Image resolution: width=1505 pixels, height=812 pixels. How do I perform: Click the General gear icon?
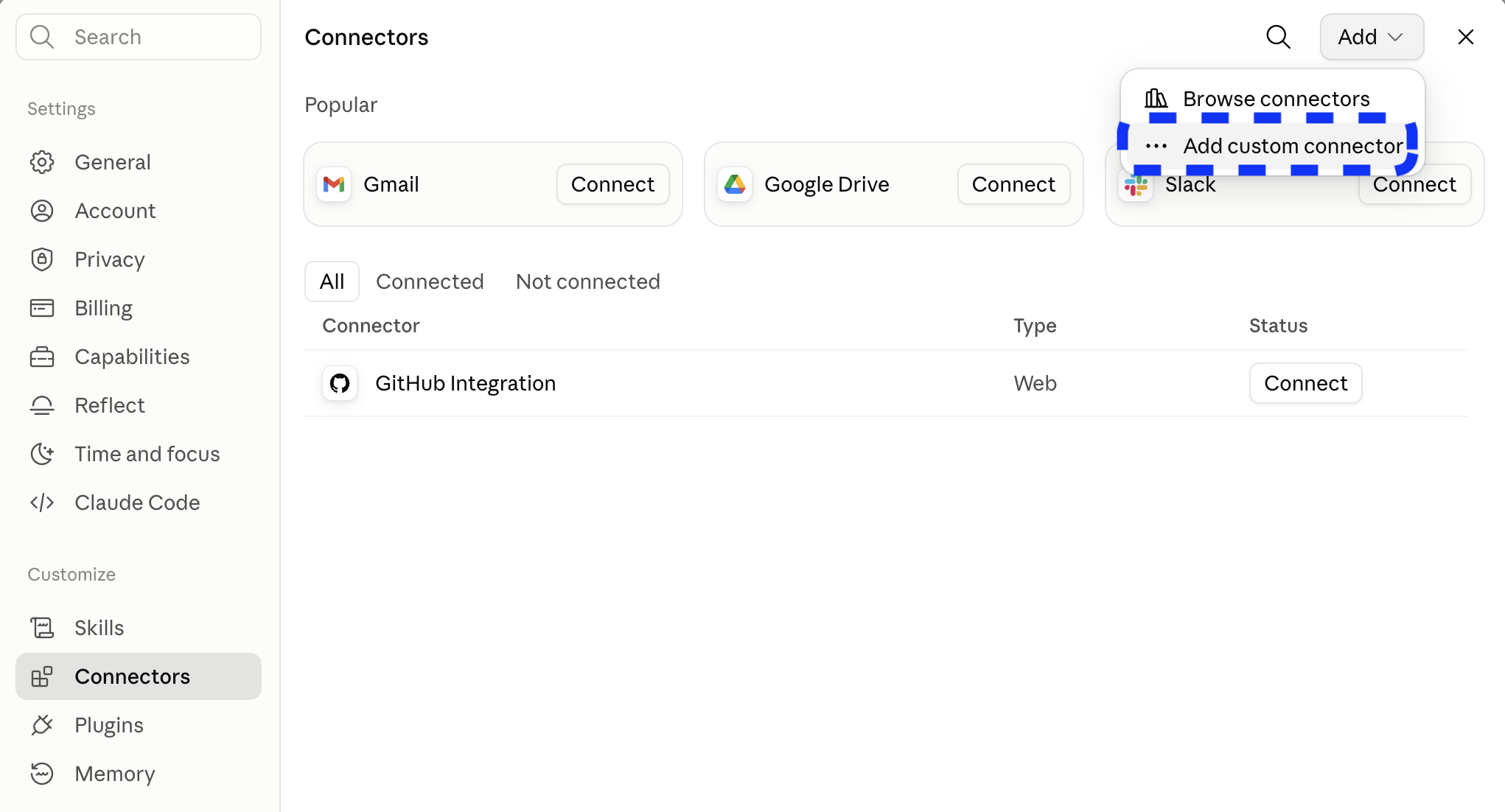[x=42, y=162]
